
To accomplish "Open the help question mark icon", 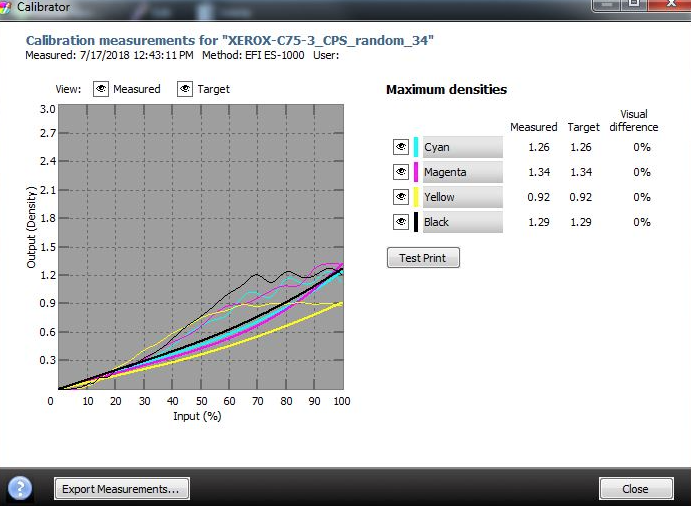I will (20, 488).
